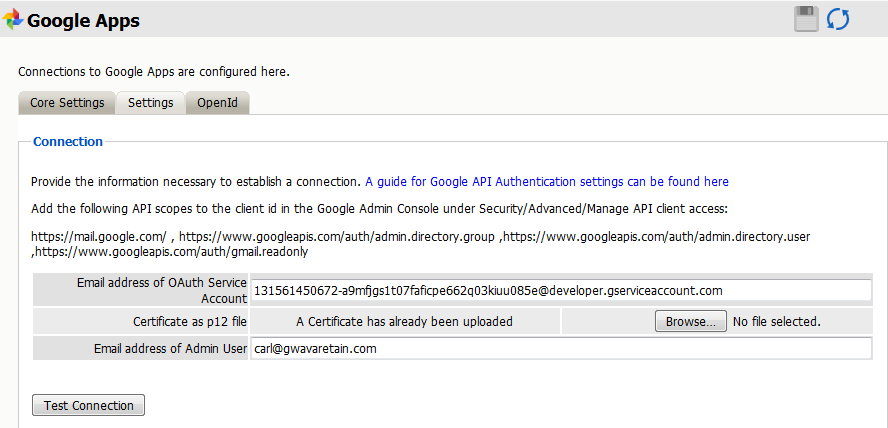The width and height of the screenshot is (888, 428).
Task: Click the Connection section heading
Action: pos(68,142)
